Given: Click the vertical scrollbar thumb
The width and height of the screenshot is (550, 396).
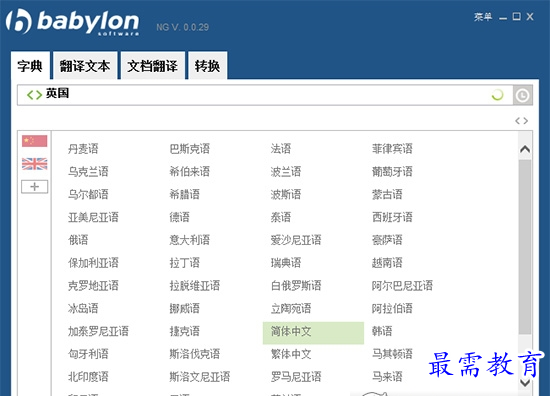Looking at the screenshot, I should [525, 247].
